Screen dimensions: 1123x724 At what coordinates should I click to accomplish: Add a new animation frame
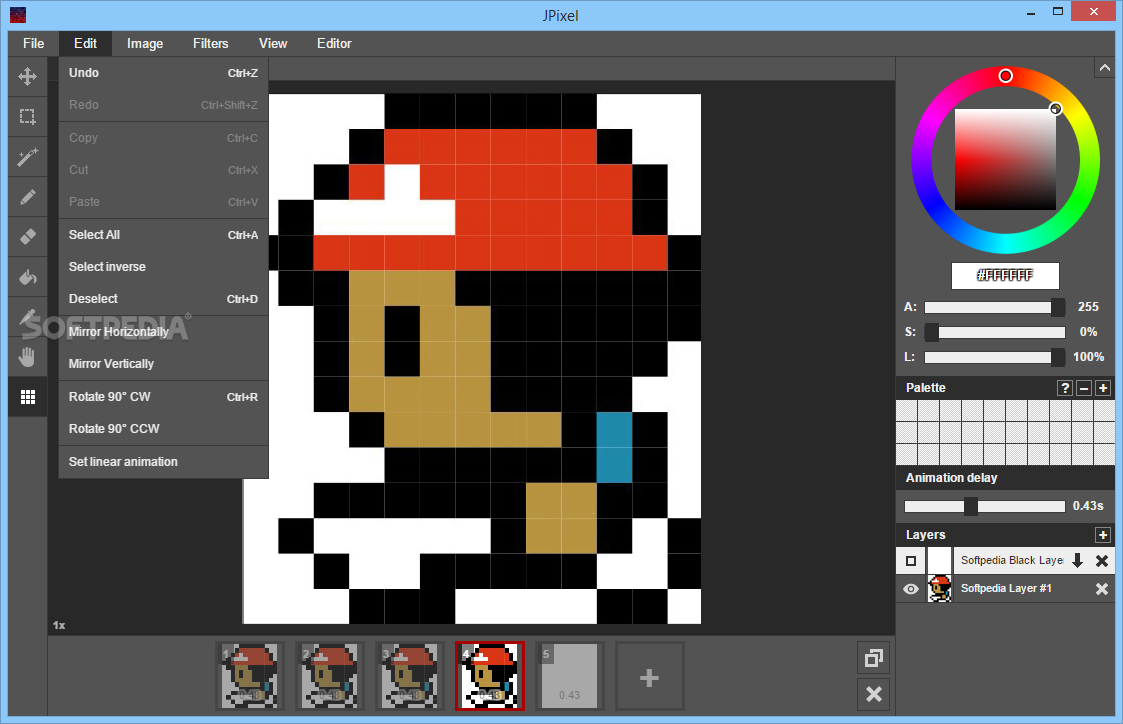[650, 677]
